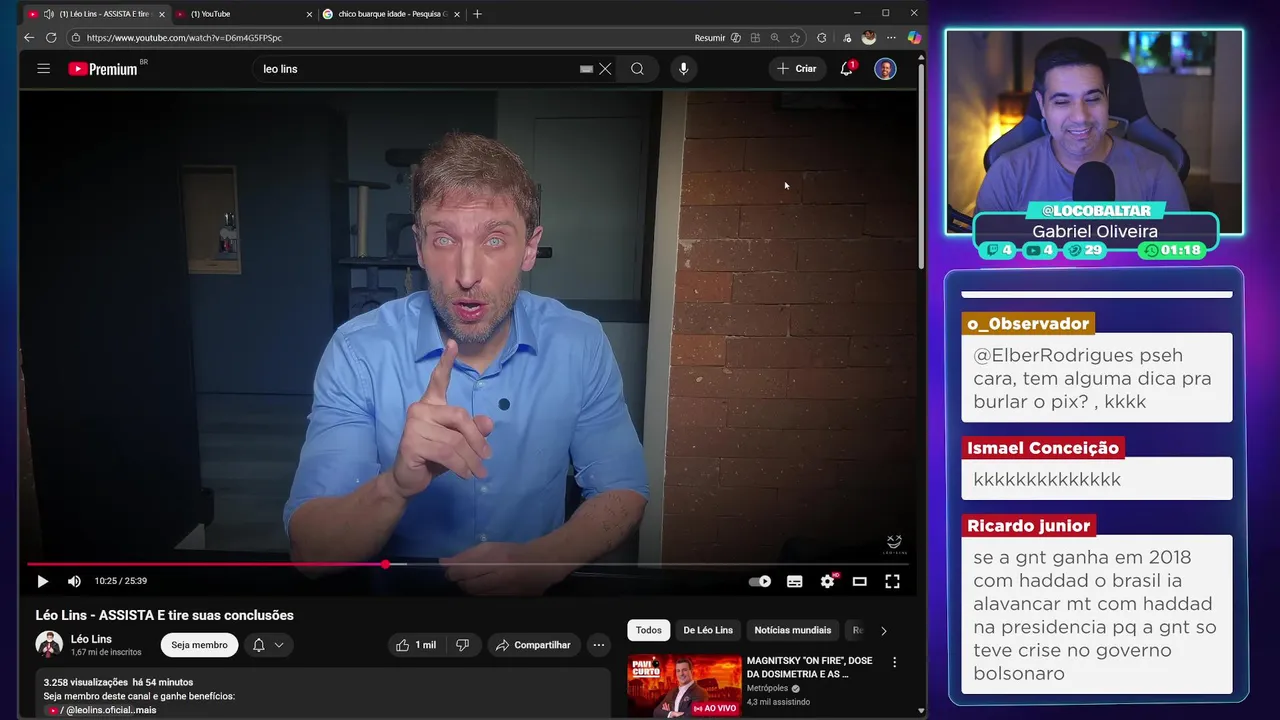Select the De Léo Lins chip
1280x720 pixels.
708,630
